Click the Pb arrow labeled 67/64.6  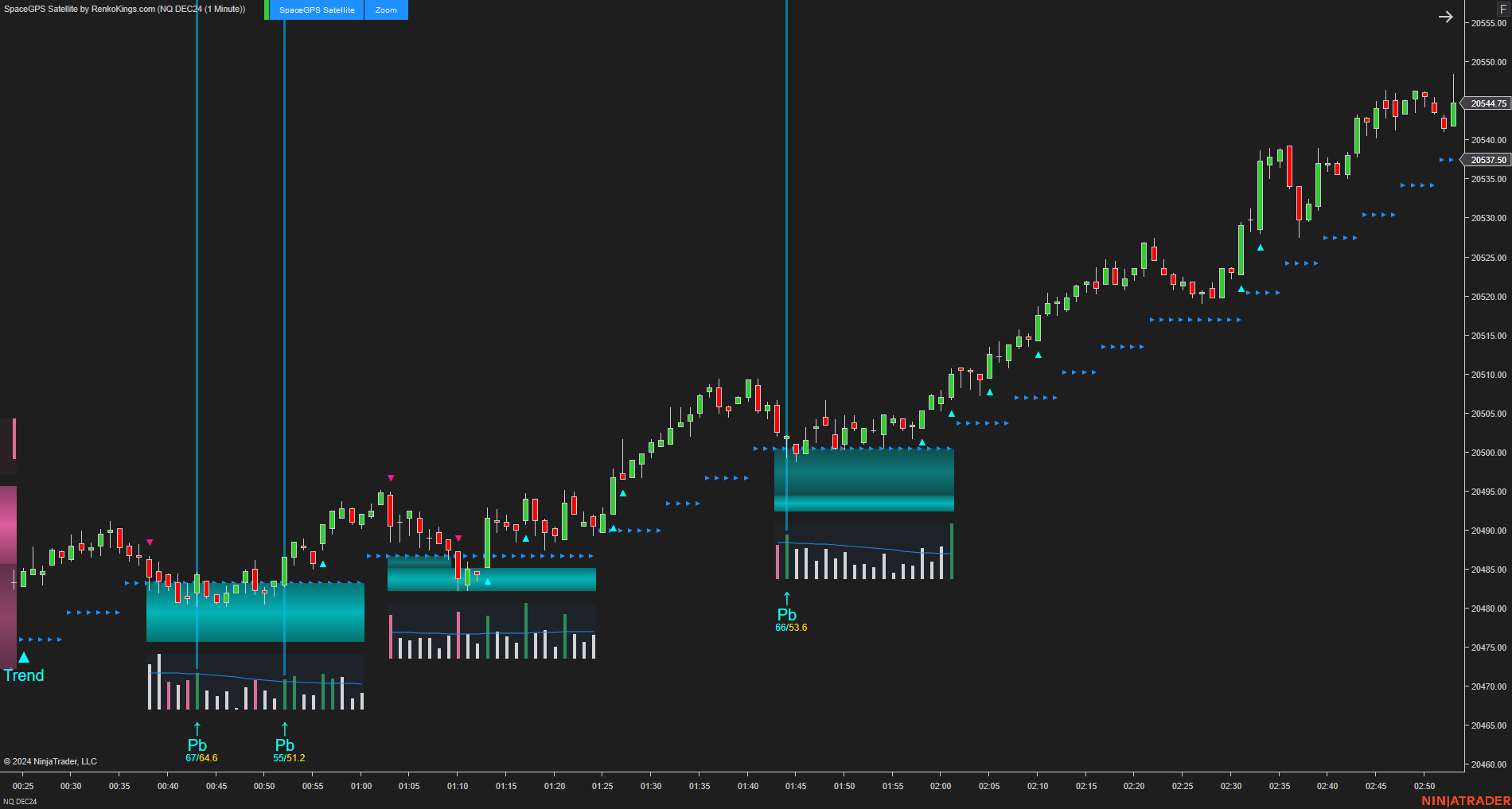click(197, 730)
